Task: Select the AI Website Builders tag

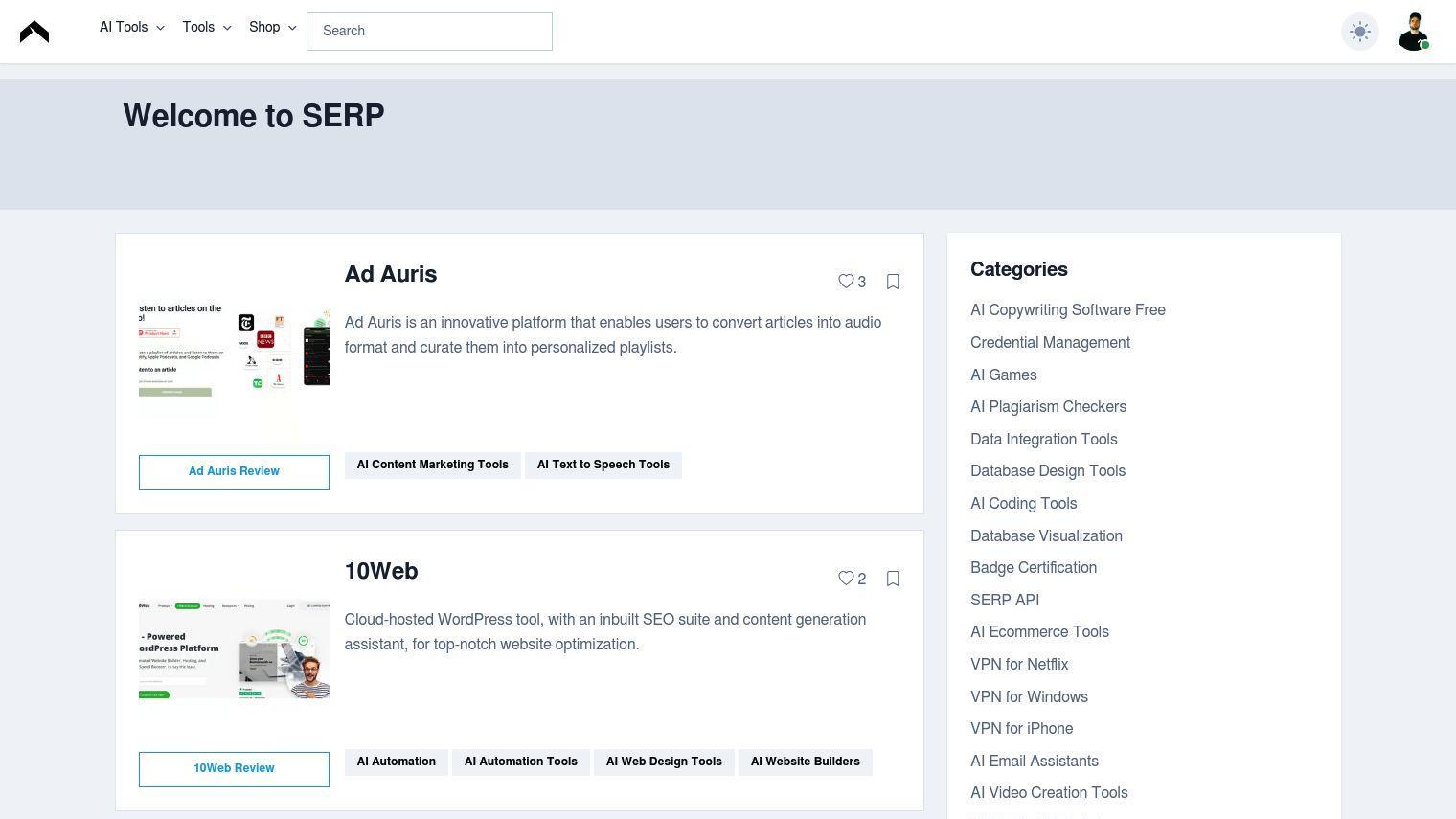Action: (x=806, y=762)
